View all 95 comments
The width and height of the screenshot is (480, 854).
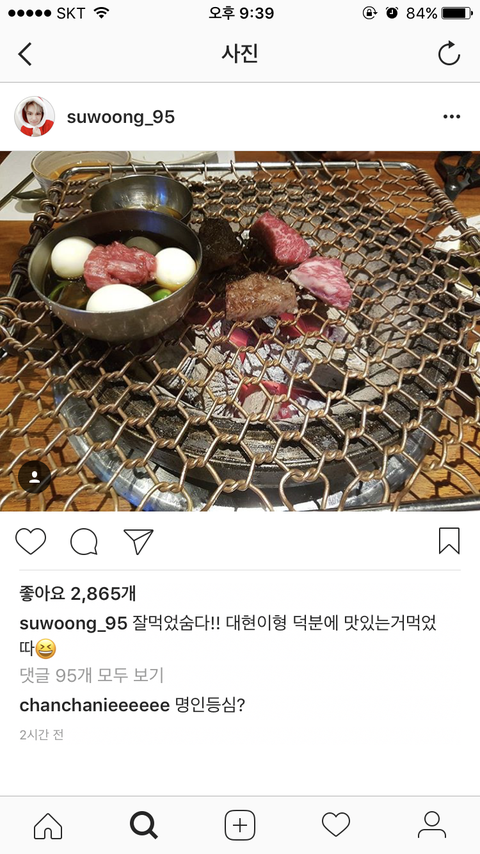point(92,676)
